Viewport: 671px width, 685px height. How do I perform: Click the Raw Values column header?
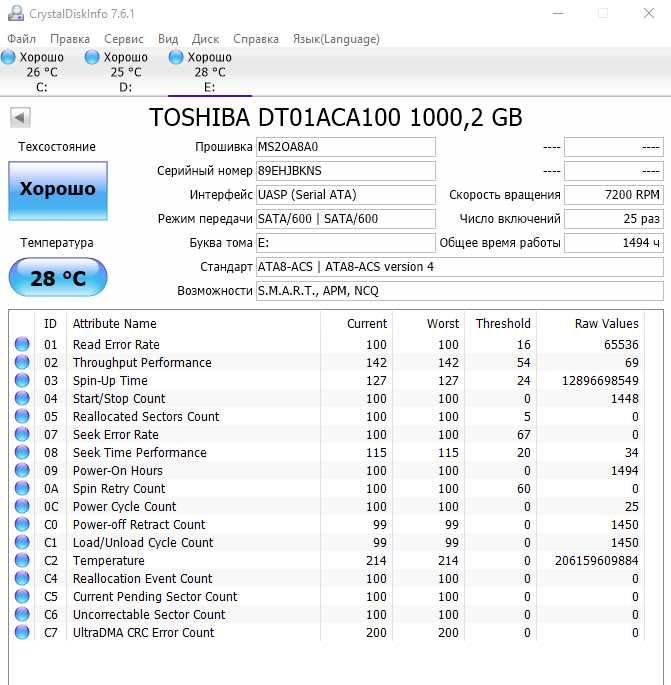pos(591,324)
